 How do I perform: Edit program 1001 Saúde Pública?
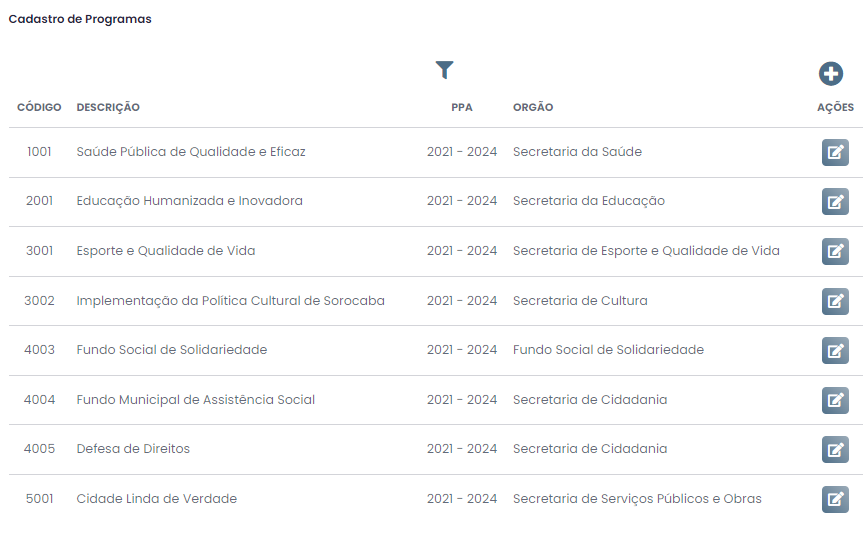pyautogui.click(x=835, y=152)
